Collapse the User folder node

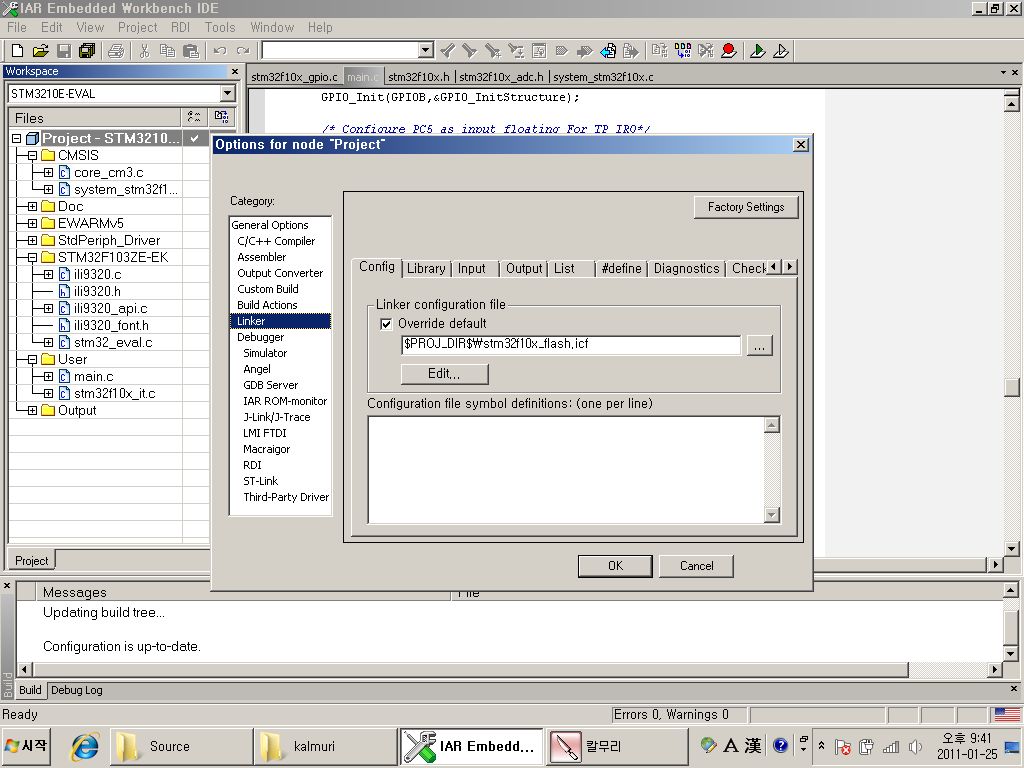[32, 359]
